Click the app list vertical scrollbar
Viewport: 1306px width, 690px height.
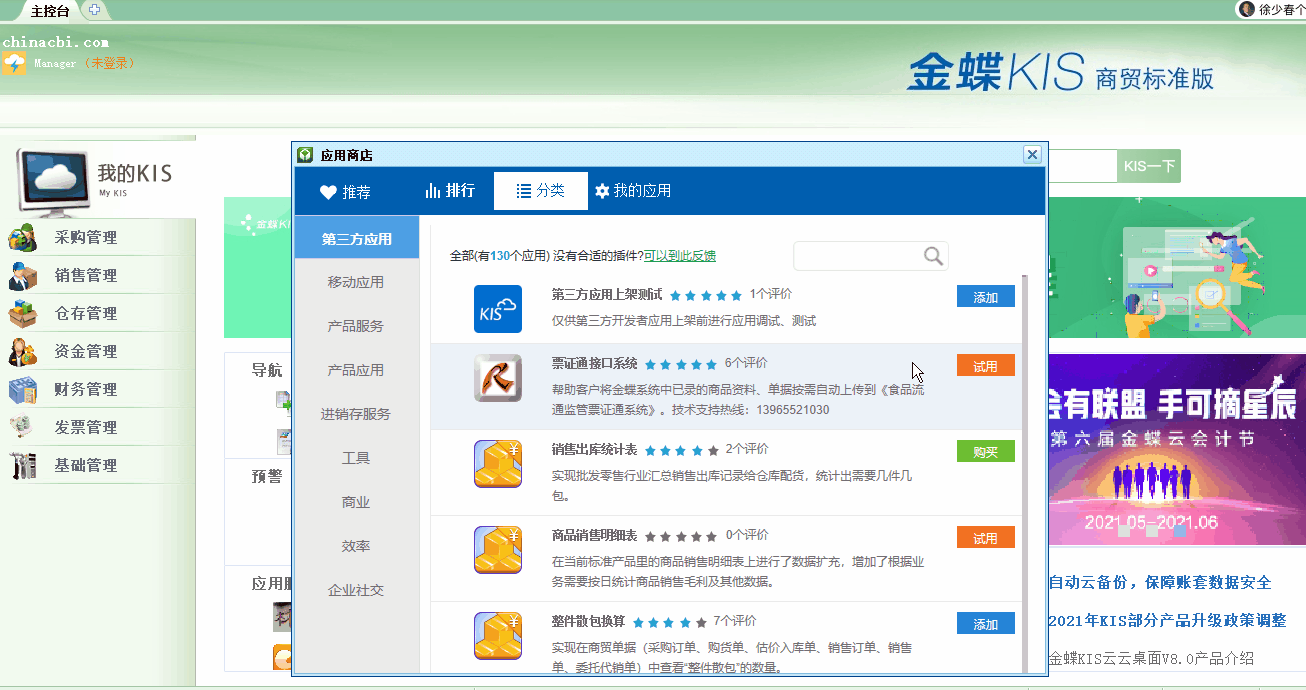[1024, 475]
